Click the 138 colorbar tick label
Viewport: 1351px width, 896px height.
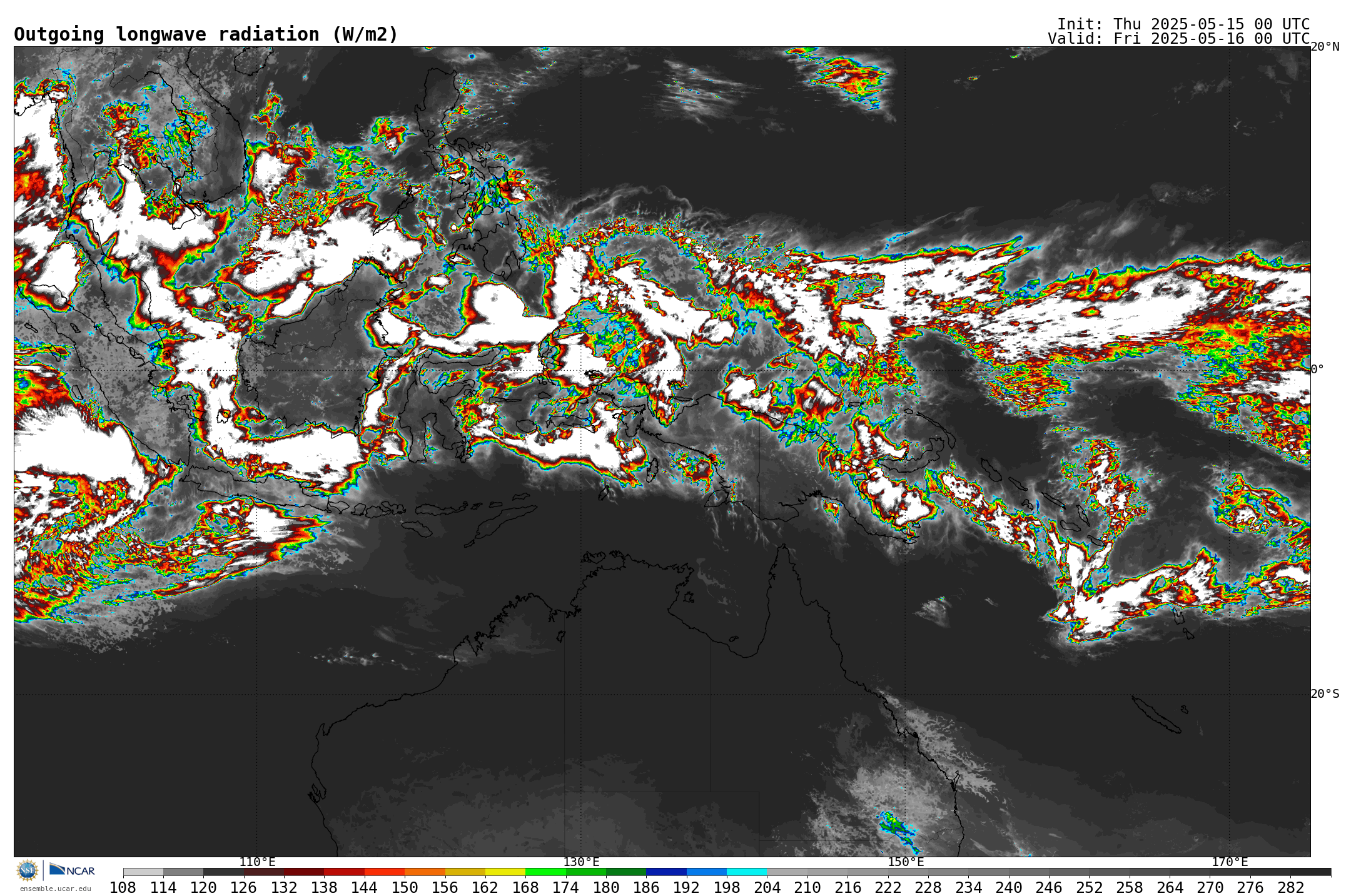click(x=324, y=887)
